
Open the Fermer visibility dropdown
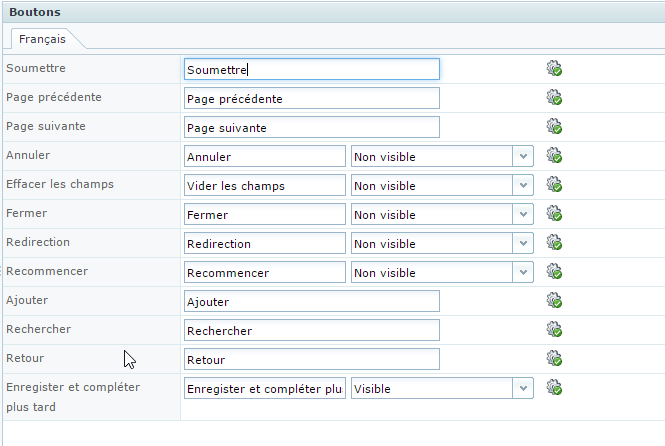pyautogui.click(x=442, y=215)
